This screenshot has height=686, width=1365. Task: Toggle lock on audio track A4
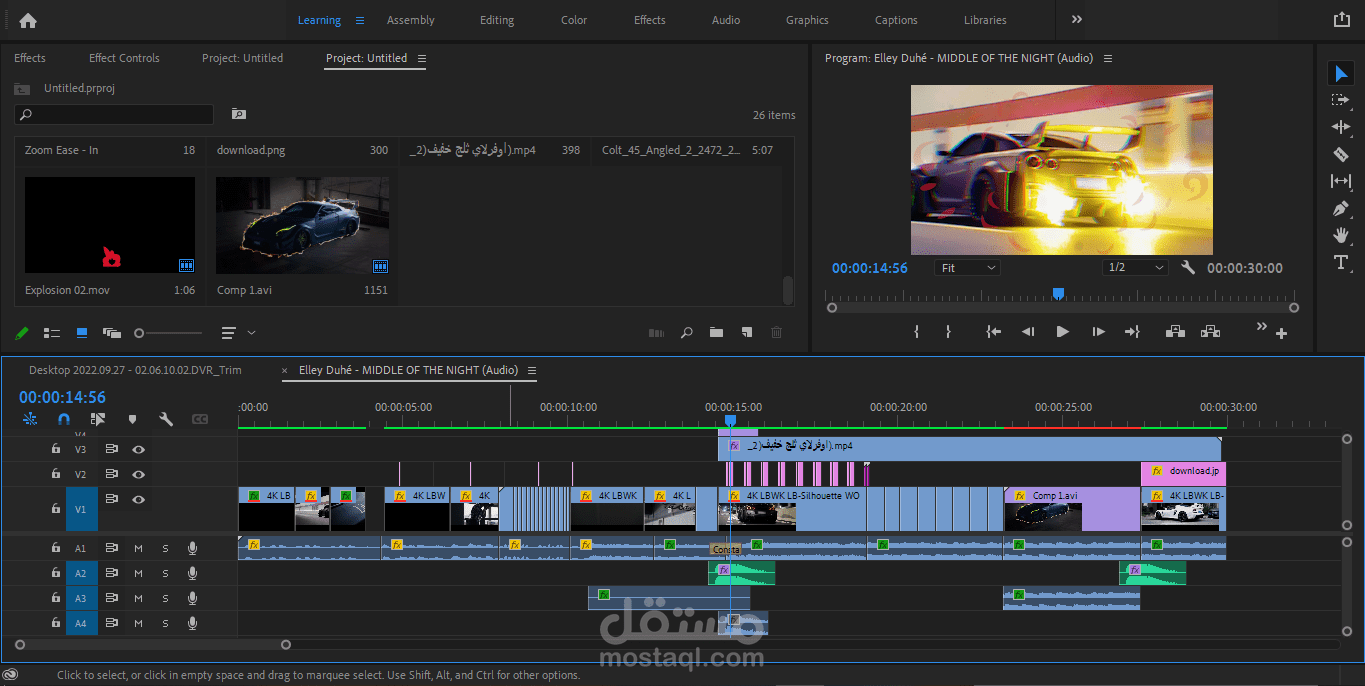coord(55,623)
